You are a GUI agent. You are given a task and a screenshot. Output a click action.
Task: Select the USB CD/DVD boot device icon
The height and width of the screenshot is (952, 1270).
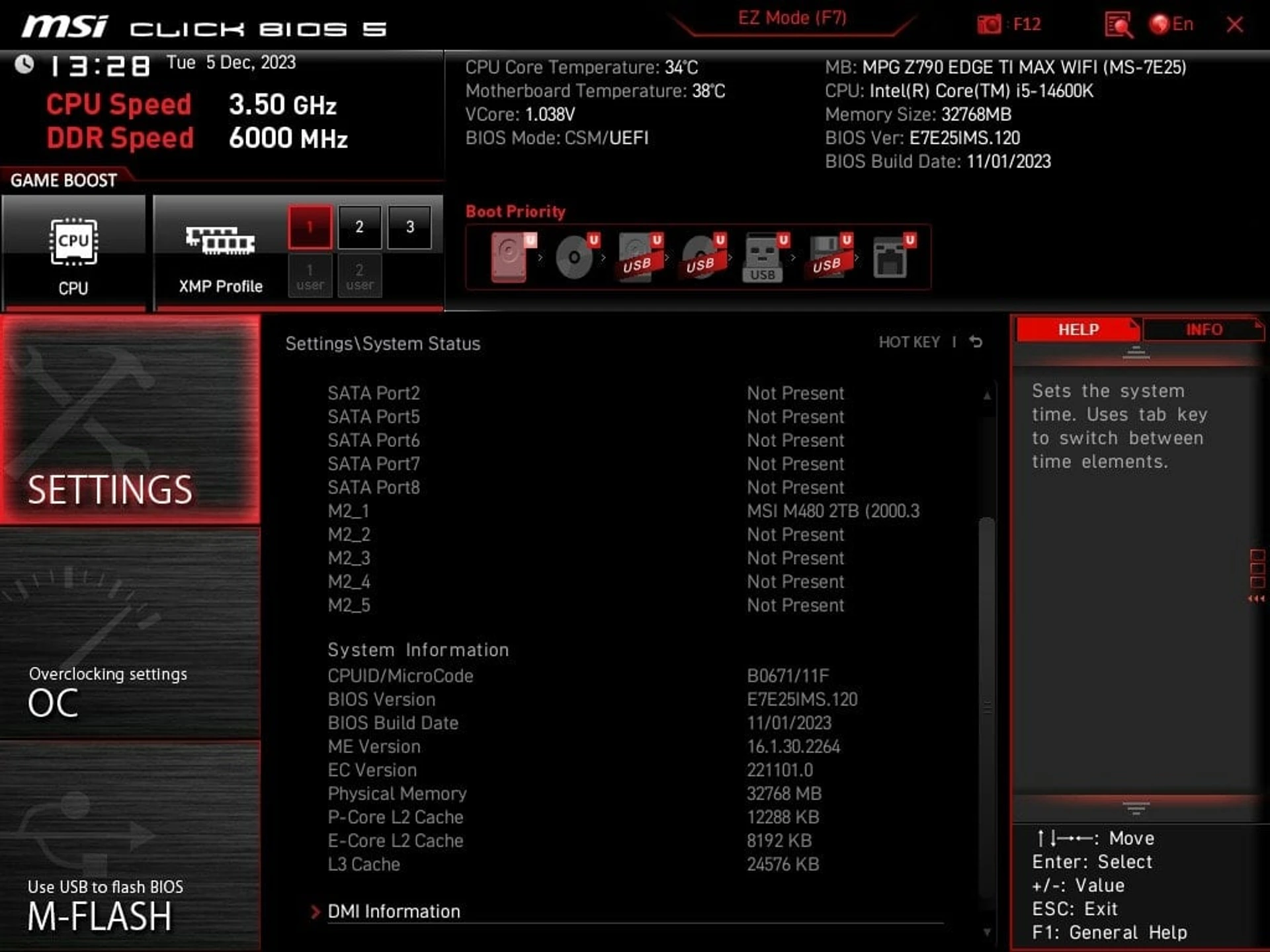(x=702, y=257)
